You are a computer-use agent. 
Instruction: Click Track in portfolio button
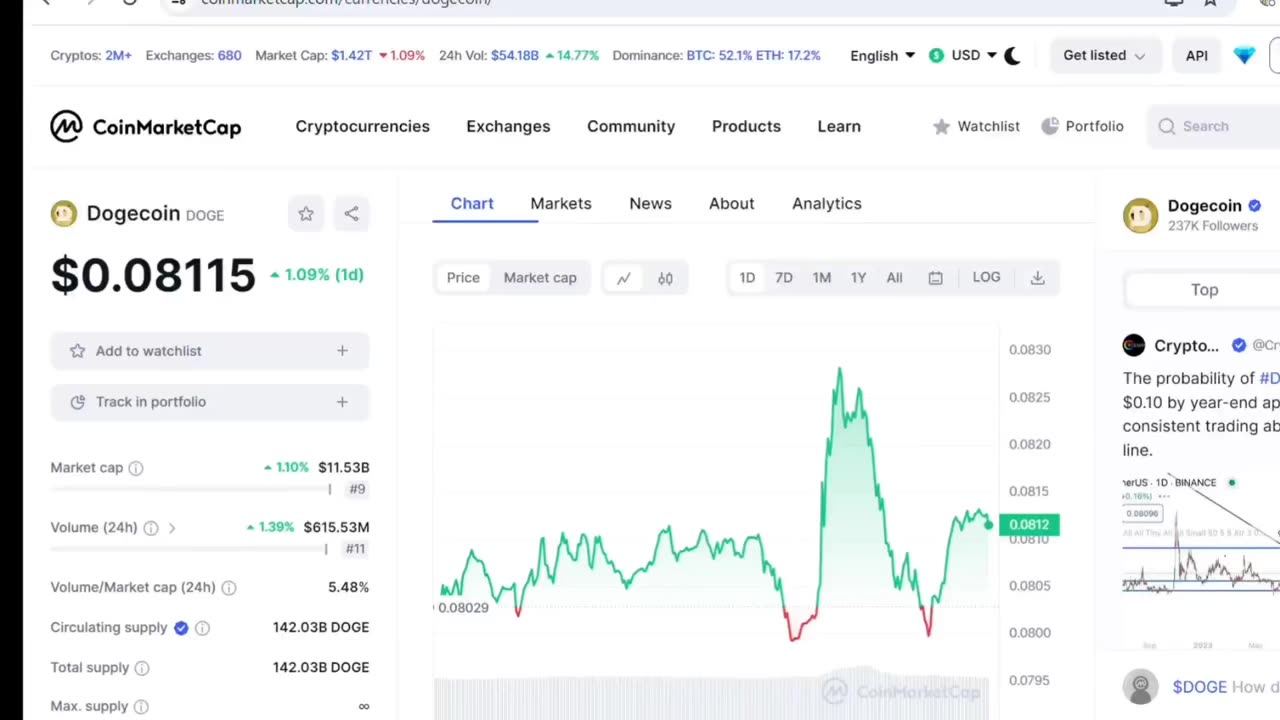210,402
